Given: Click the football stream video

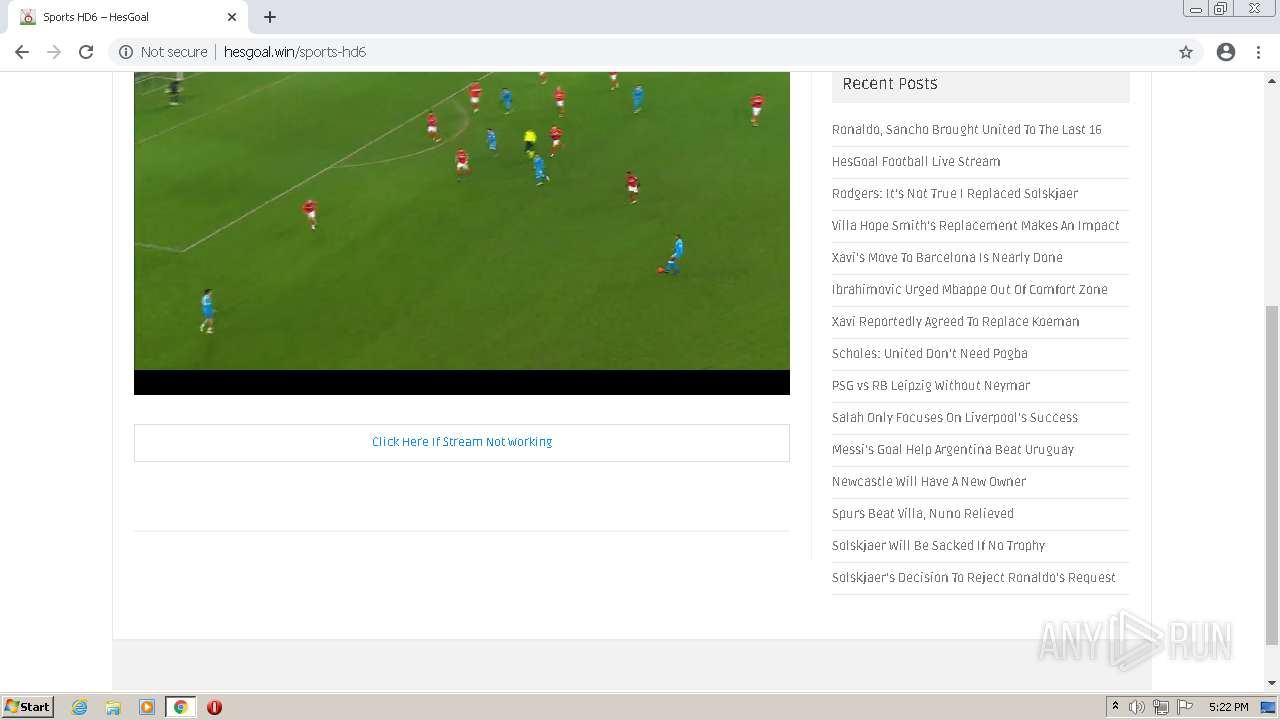Looking at the screenshot, I should [x=462, y=232].
